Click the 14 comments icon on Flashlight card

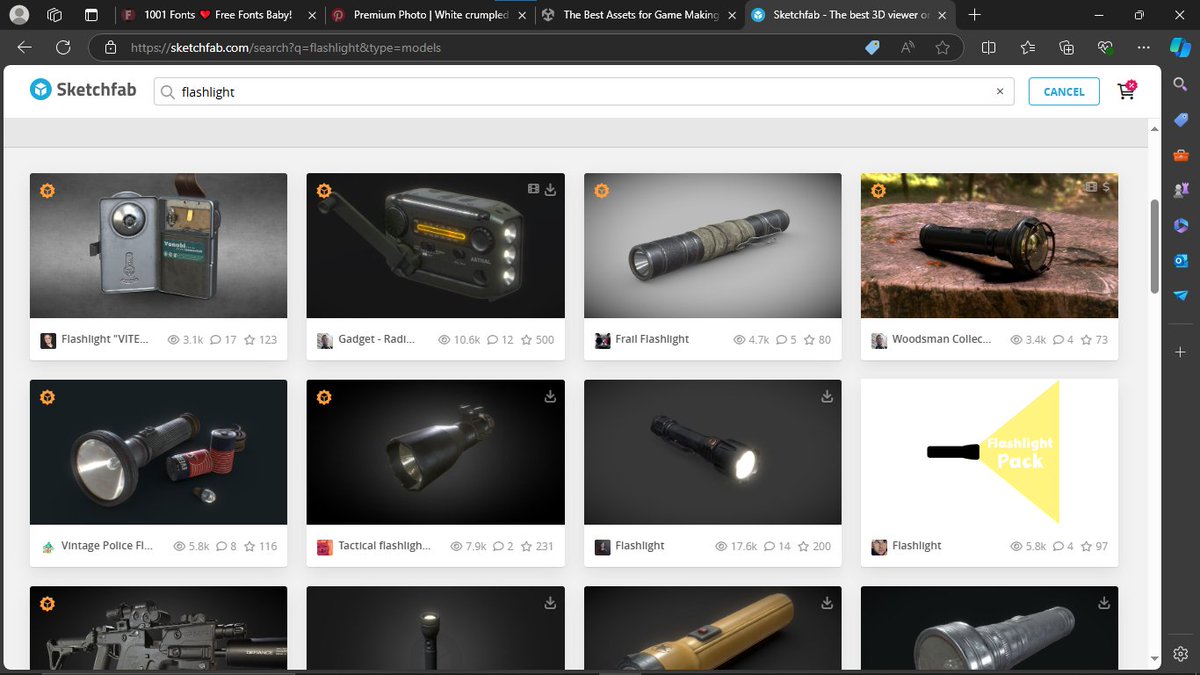coord(769,546)
